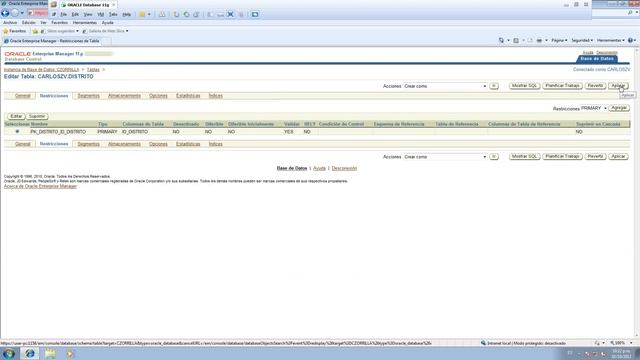The image size is (640, 360).
Task: Switch to upper Estadísticas tab
Action: pos(188,96)
